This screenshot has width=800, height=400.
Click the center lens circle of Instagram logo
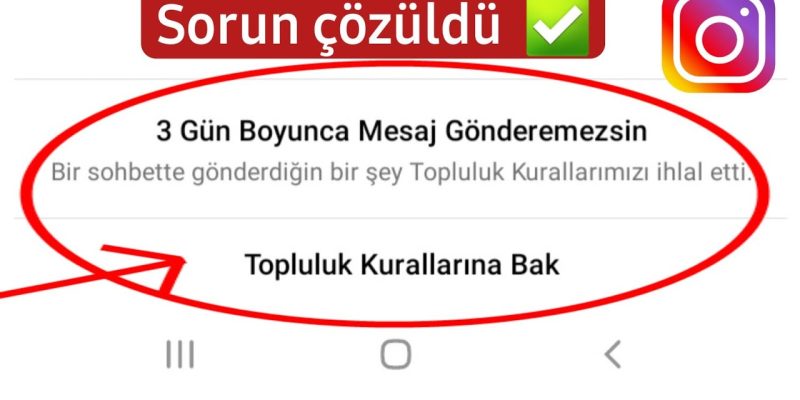[719, 40]
